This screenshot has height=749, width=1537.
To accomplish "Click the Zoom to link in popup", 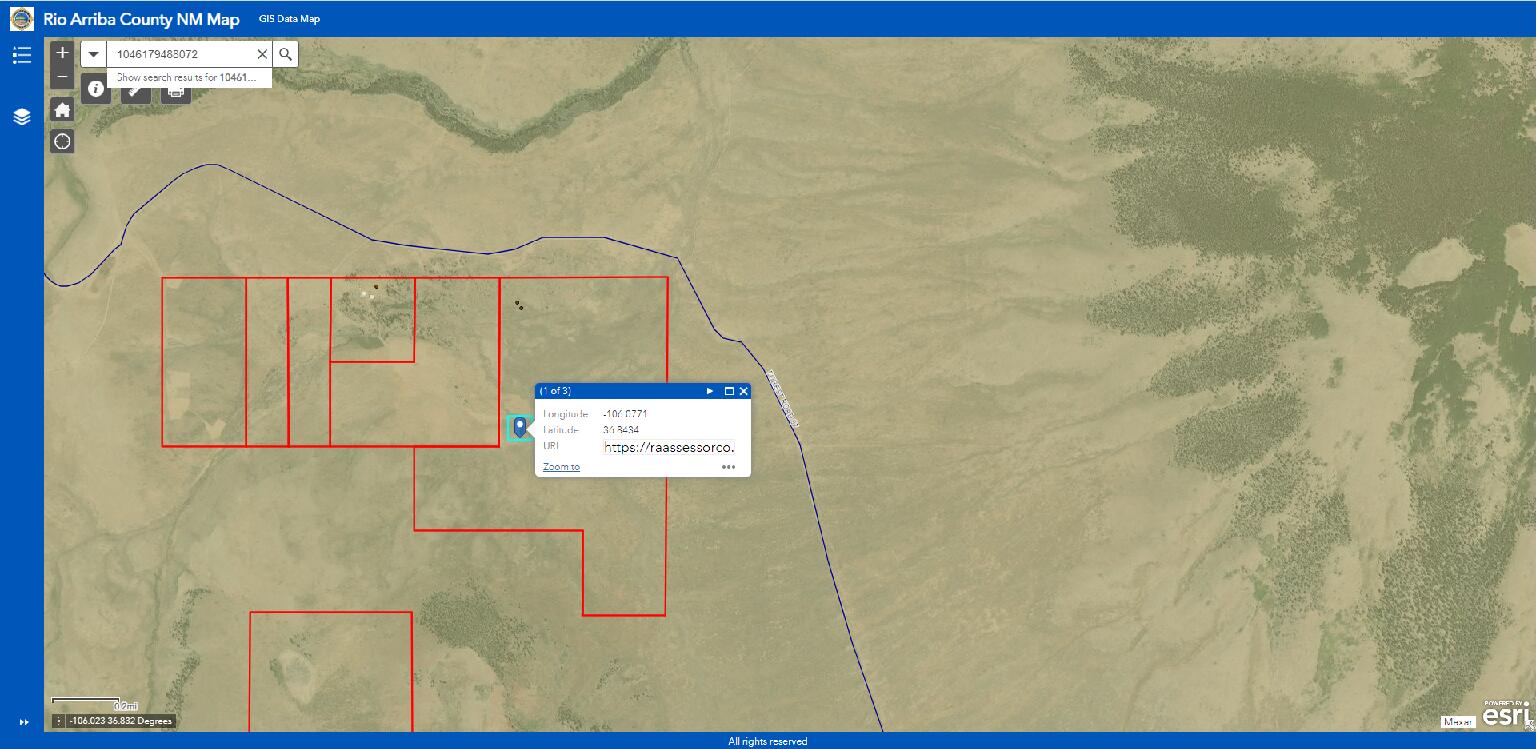I will click(x=559, y=466).
